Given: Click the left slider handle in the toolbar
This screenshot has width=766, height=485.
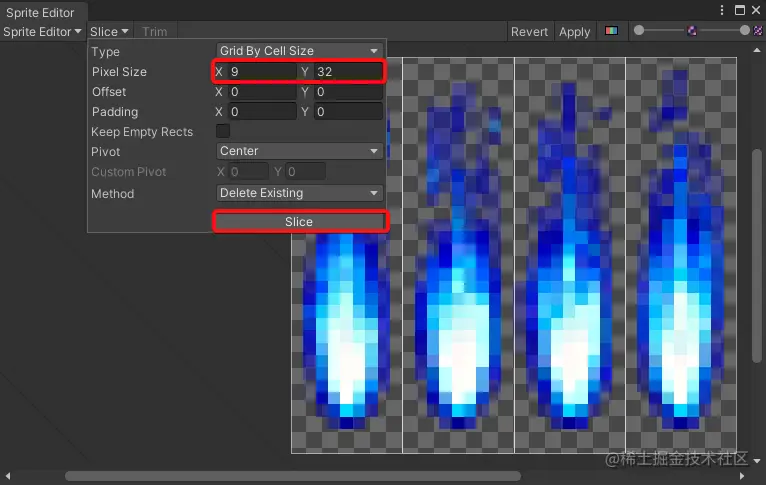Looking at the screenshot, I should click(x=638, y=30).
